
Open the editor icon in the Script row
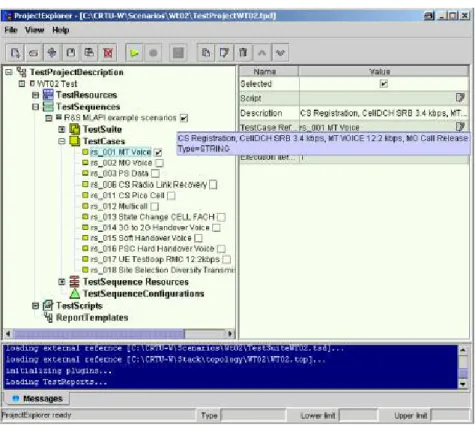click(460, 98)
